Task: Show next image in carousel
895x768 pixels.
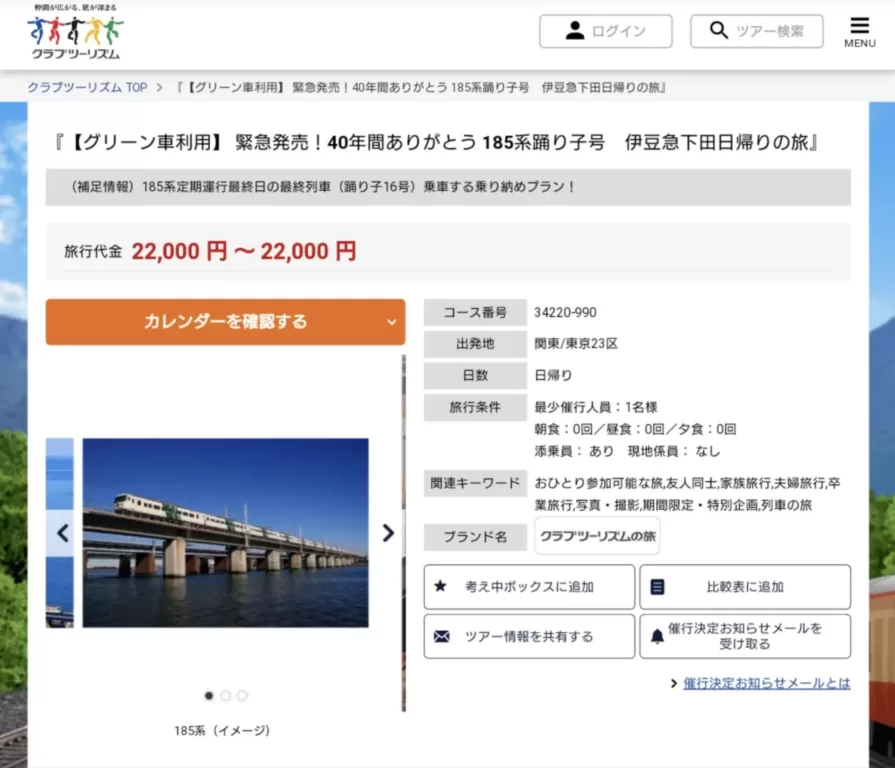Action: click(x=388, y=533)
